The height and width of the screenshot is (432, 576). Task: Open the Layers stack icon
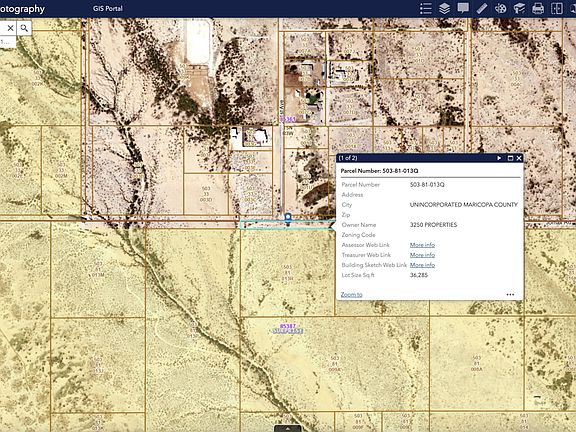(444, 8)
